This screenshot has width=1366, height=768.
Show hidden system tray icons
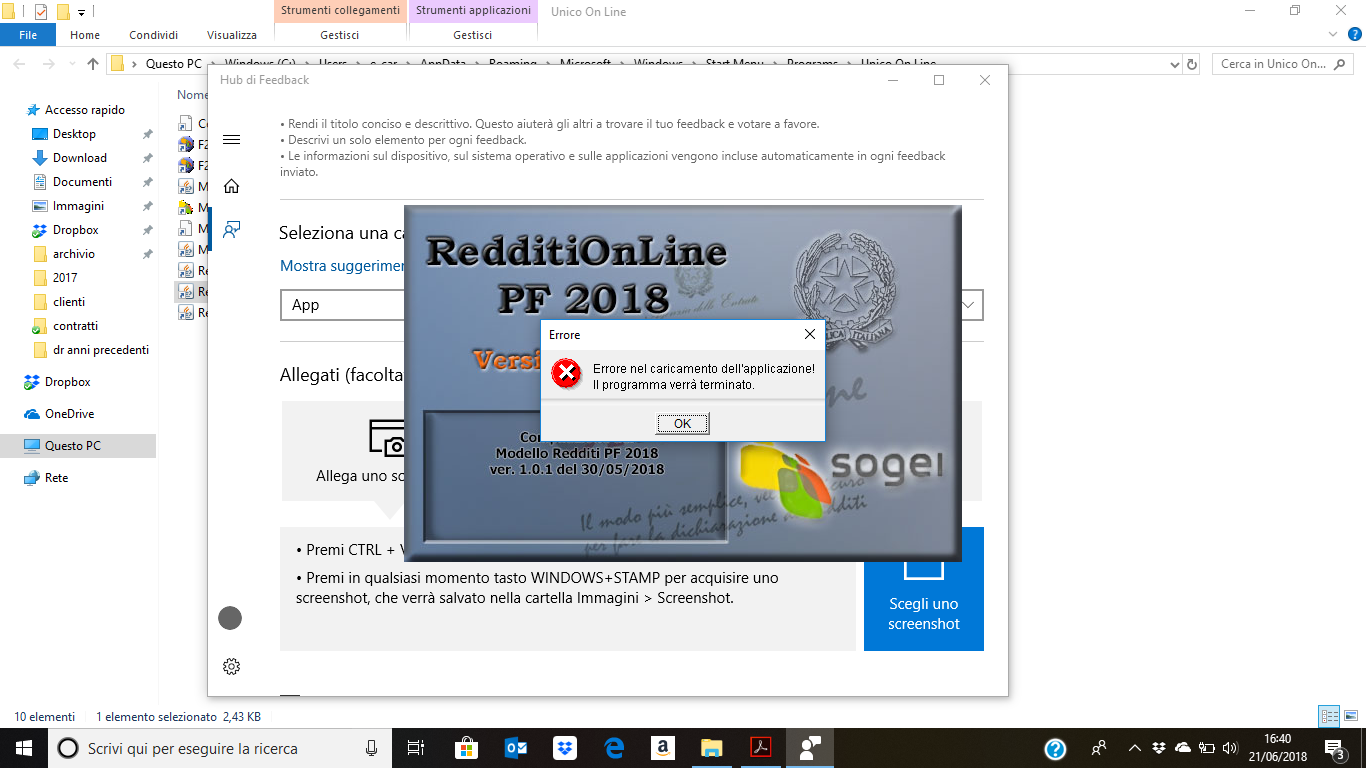click(1134, 748)
